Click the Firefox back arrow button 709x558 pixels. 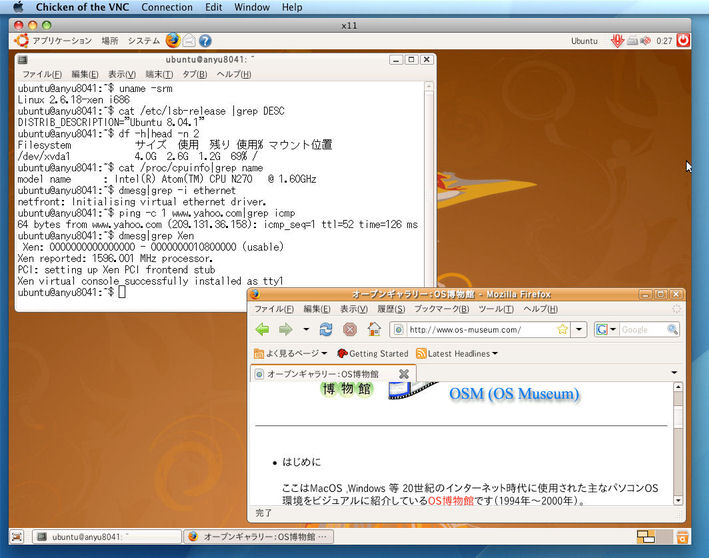click(x=262, y=329)
